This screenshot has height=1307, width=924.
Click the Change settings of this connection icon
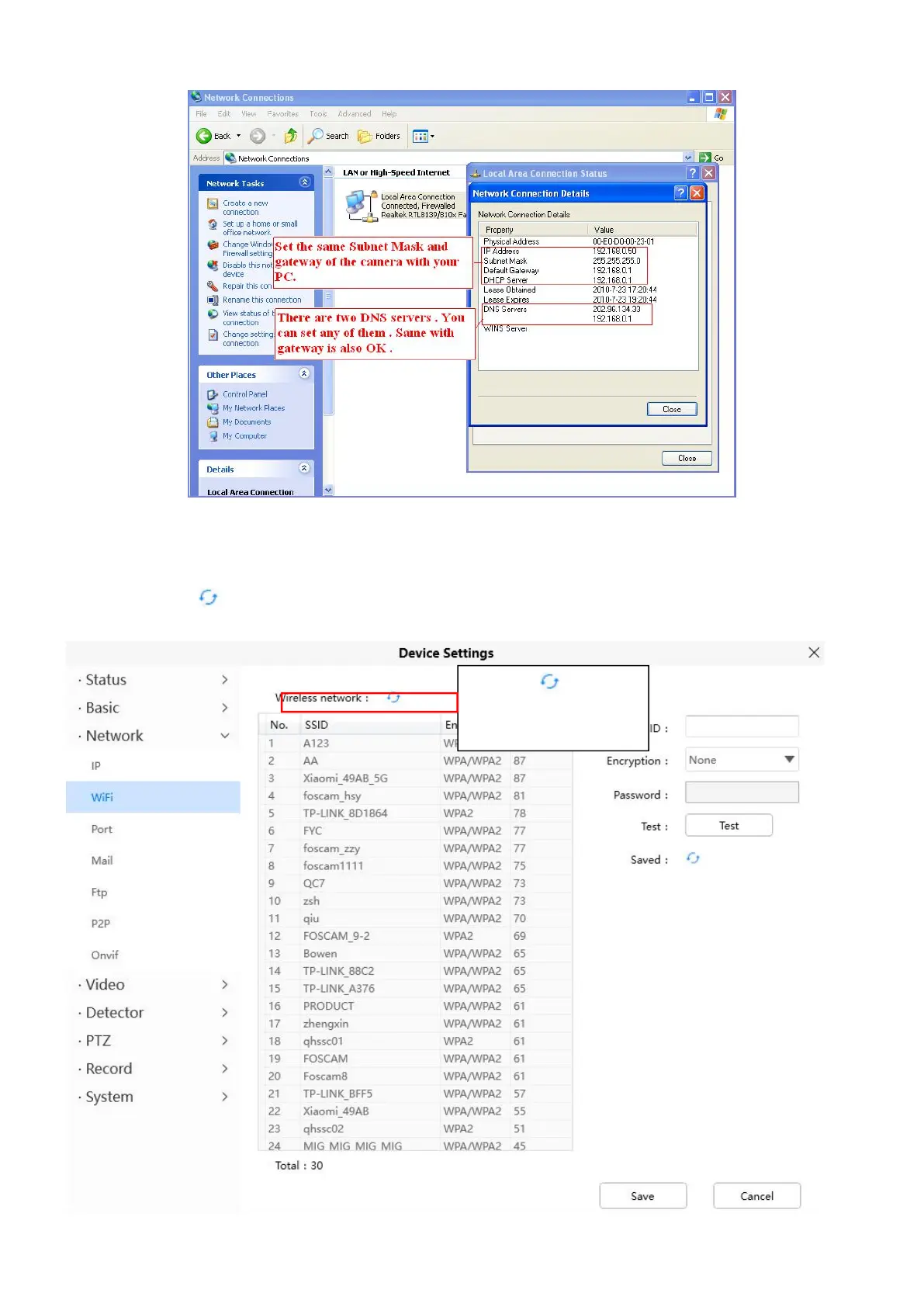pos(213,335)
